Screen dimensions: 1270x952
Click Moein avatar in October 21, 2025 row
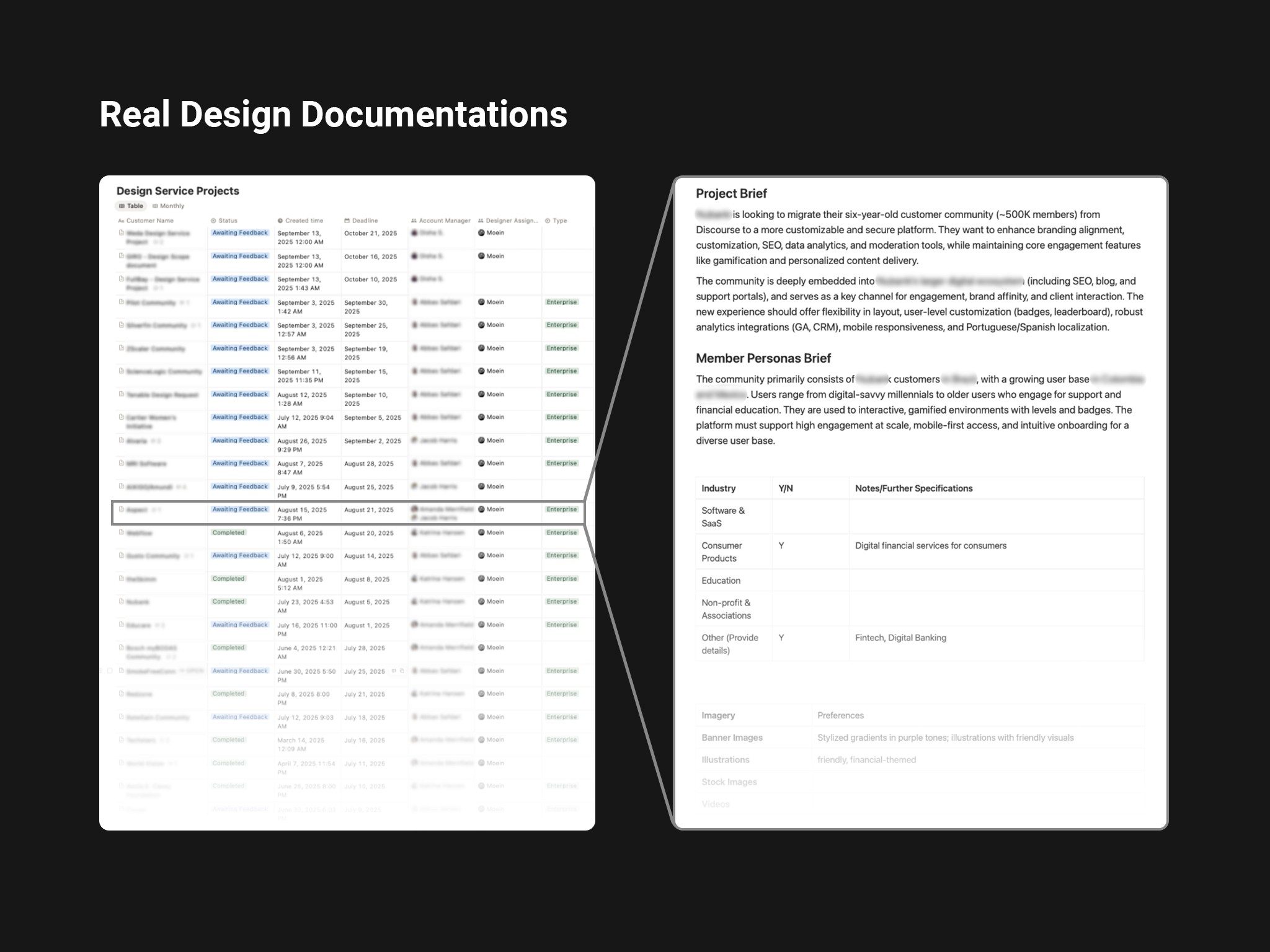click(x=481, y=233)
